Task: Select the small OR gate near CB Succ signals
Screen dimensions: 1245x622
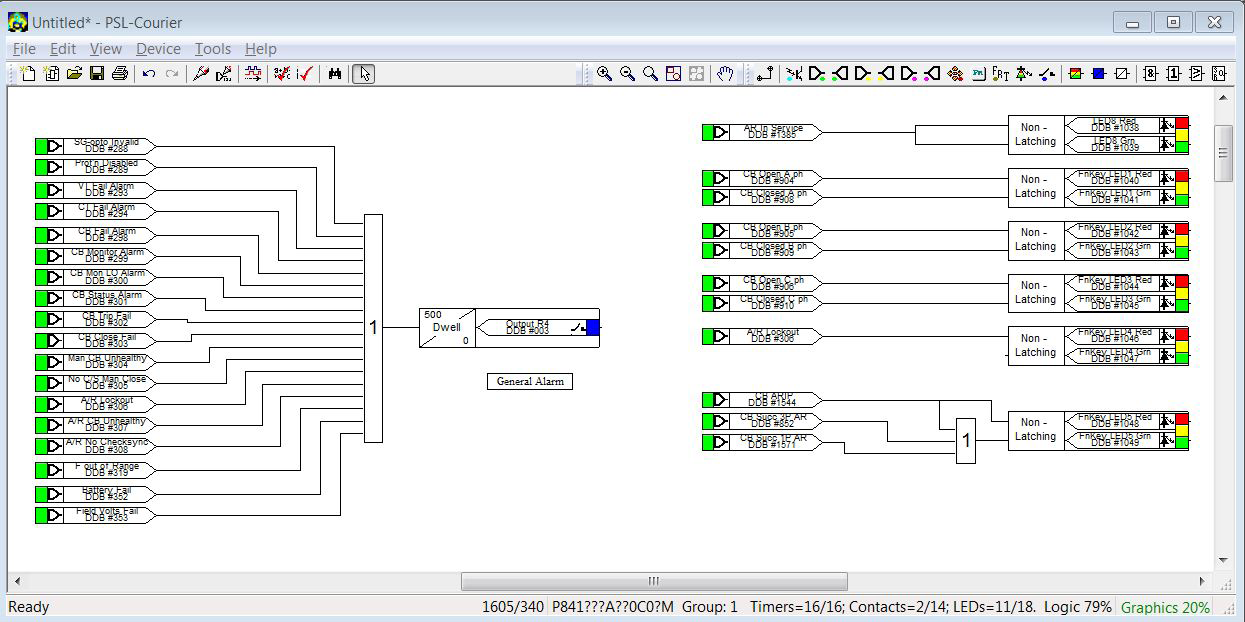Action: [x=966, y=440]
